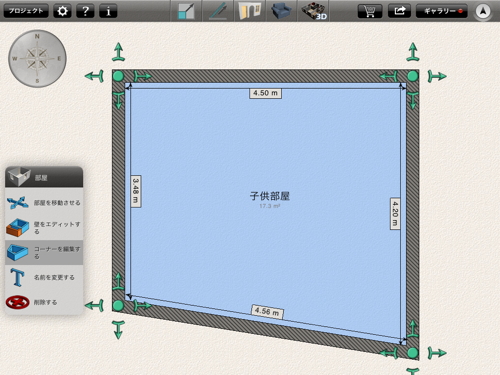Screen dimensions: 500x375
Task: Click the 子供部屋 room name label
Action: pyautogui.click(x=270, y=196)
